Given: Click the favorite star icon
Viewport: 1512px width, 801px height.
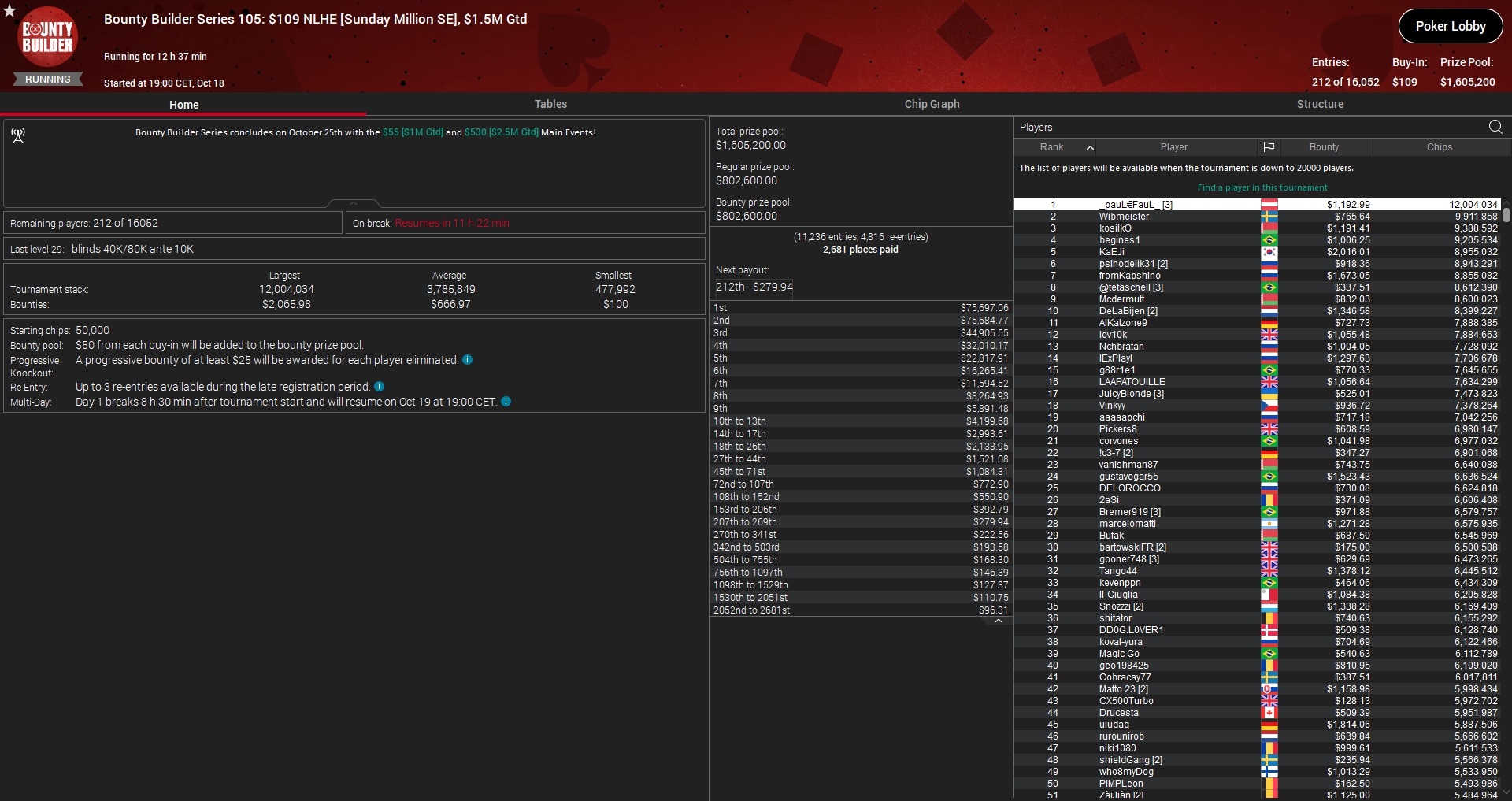Looking at the screenshot, I should [x=9, y=11].
